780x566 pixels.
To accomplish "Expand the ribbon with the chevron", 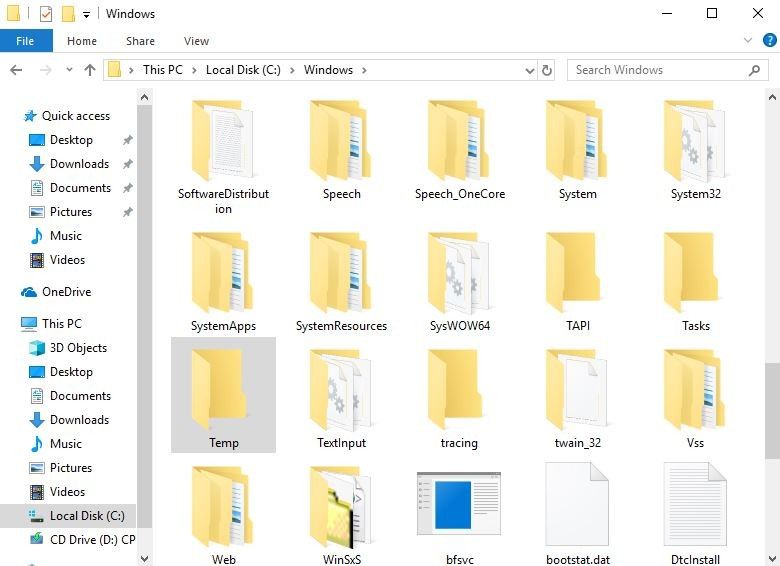I will coord(745,41).
